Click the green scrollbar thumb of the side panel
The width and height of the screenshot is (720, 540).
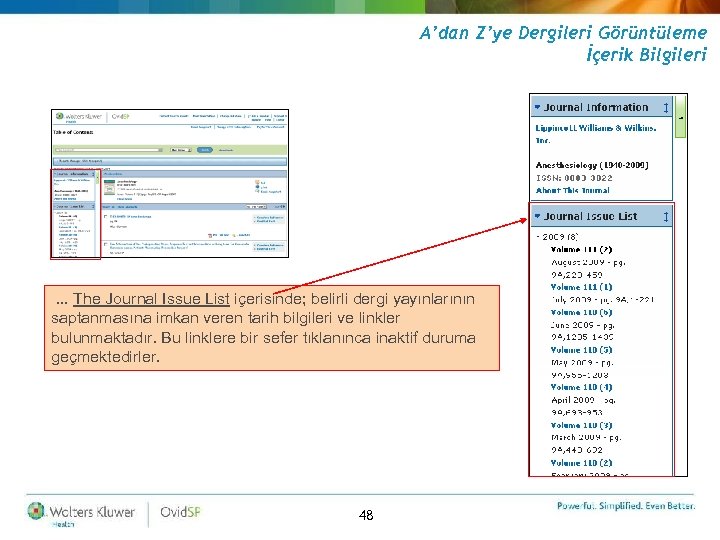point(681,117)
